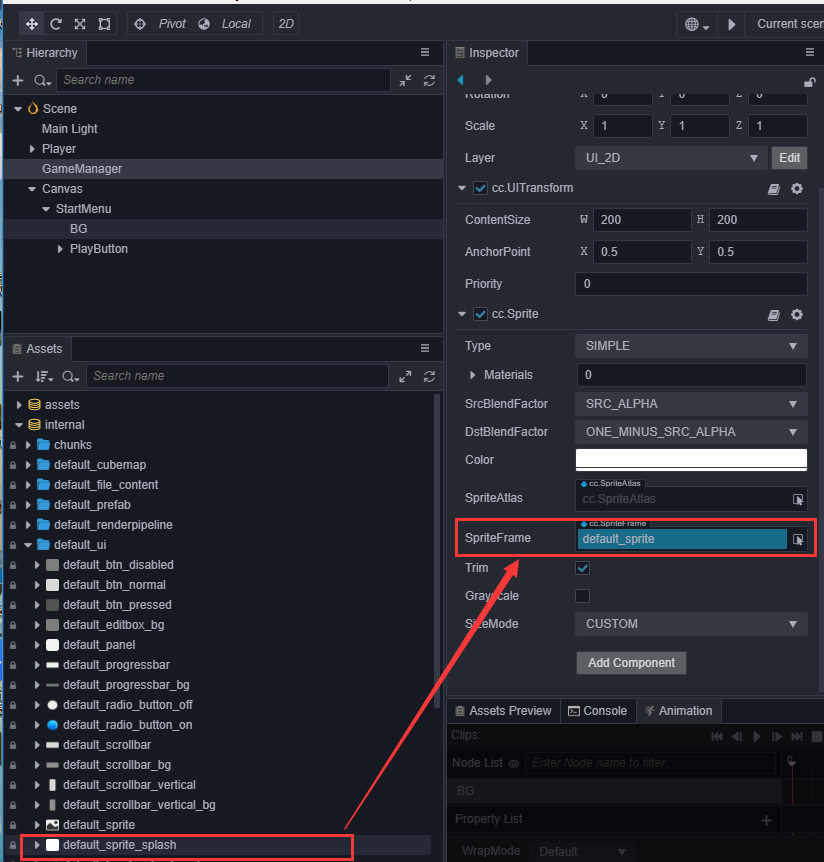The width and height of the screenshot is (824, 862).
Task: Select default_radio_button_on asset
Action: tap(127, 725)
